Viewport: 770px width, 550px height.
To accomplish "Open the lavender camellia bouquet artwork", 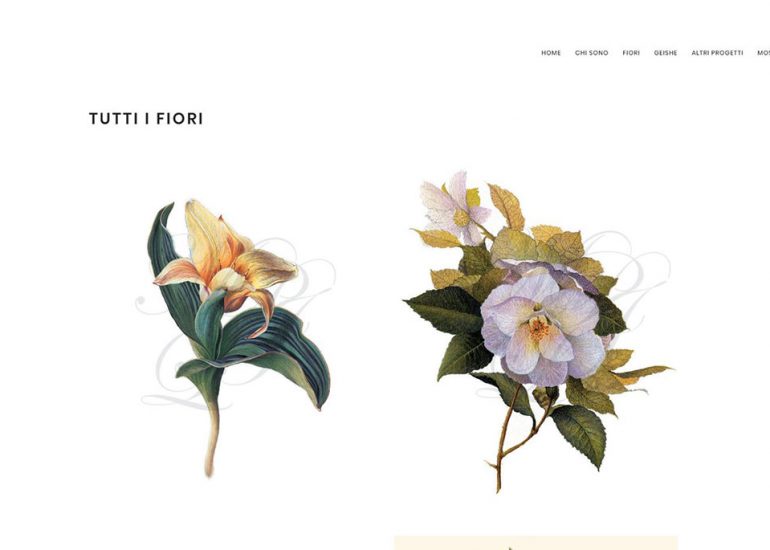I will coord(538,331).
